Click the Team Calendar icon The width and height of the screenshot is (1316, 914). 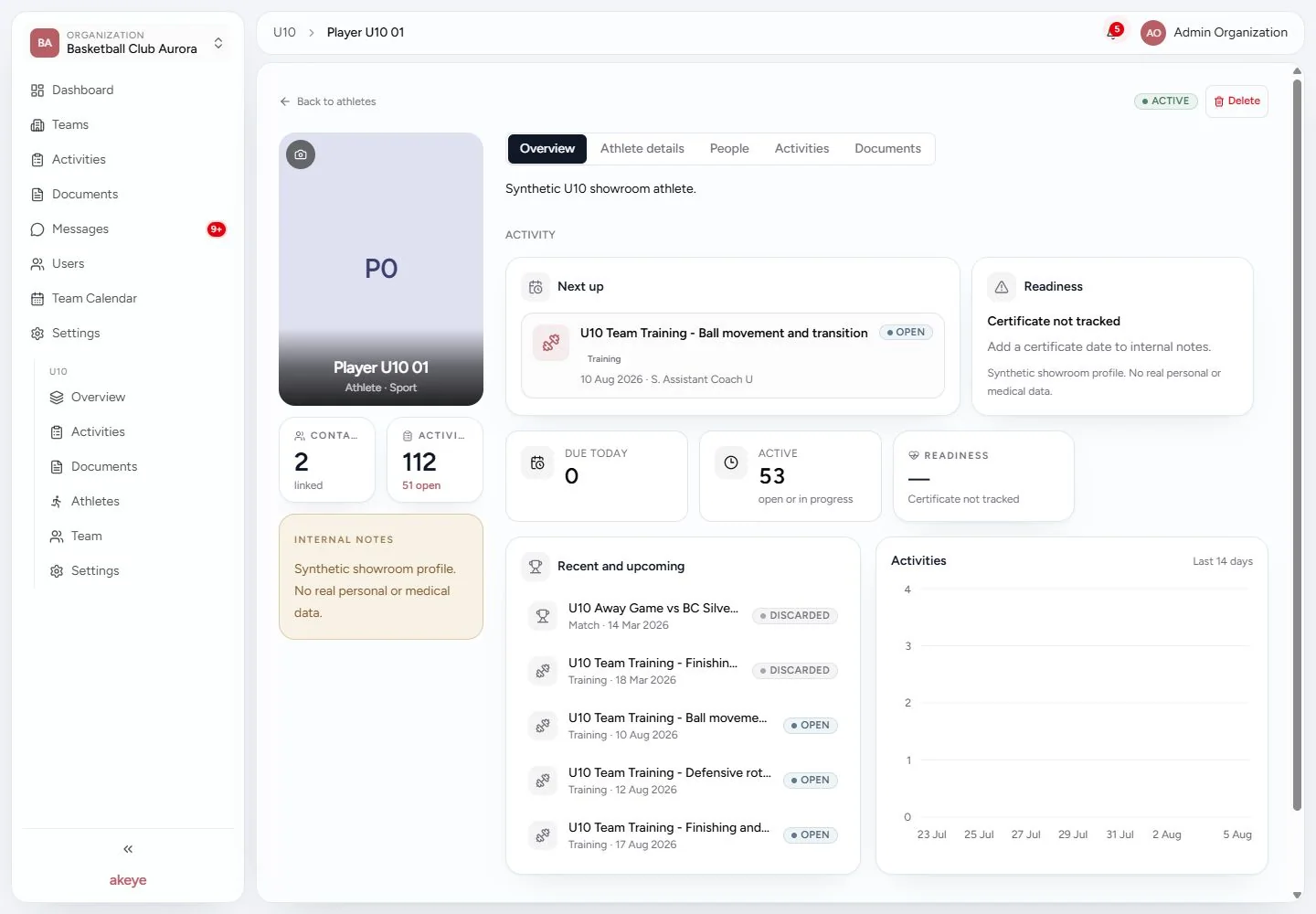point(37,299)
